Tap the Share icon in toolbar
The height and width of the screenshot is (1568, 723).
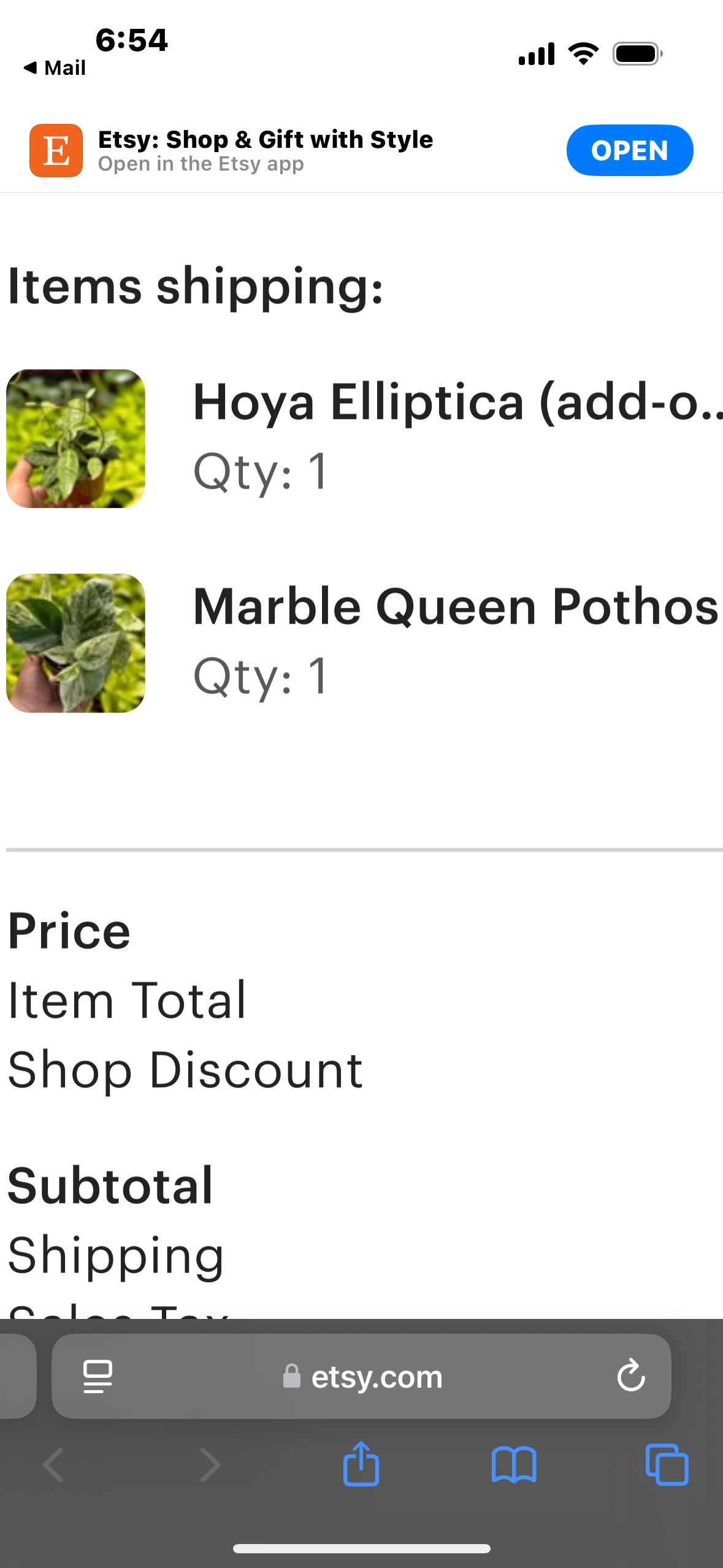(361, 1464)
